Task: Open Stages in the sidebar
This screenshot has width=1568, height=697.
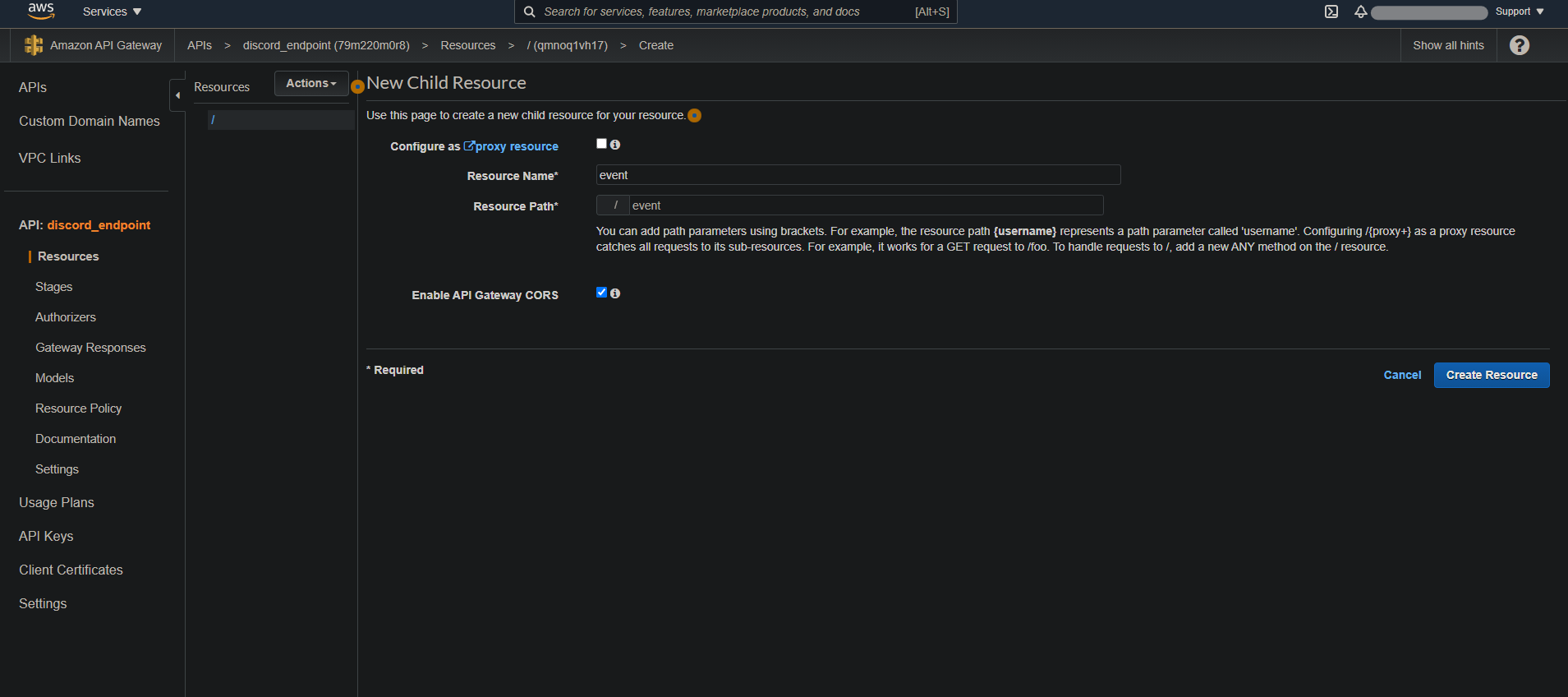Action: coord(54,287)
